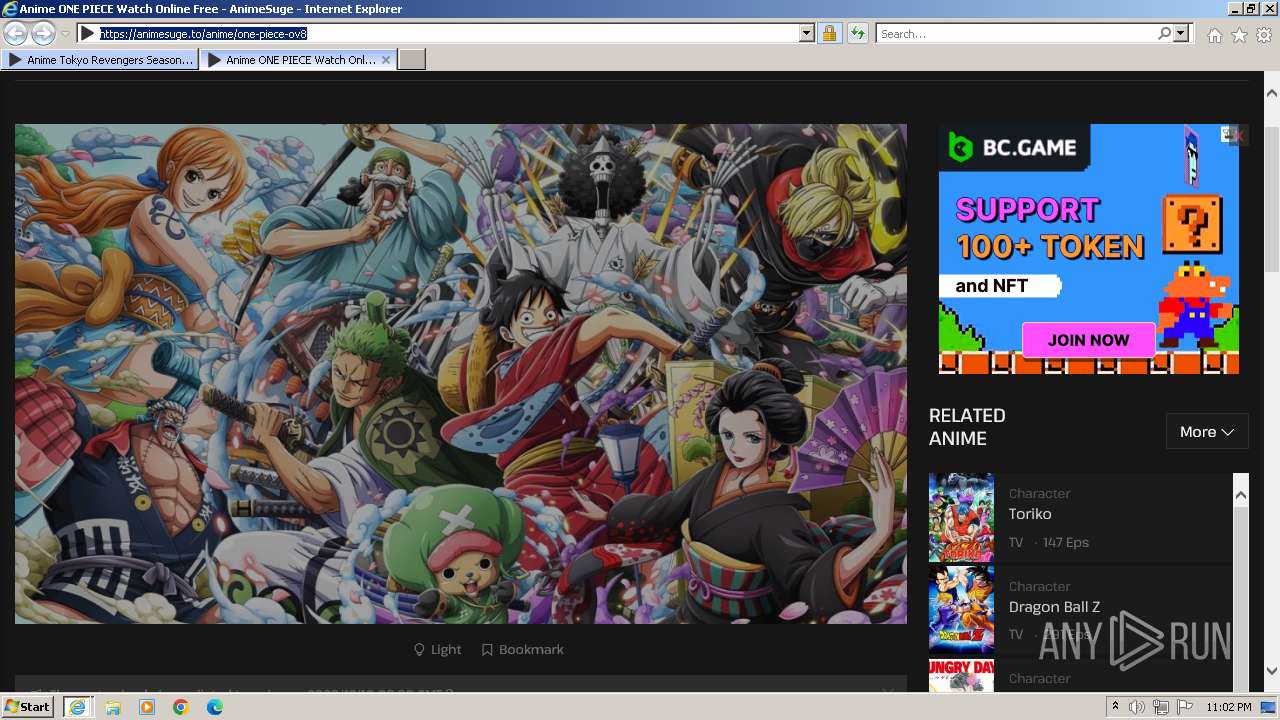Expand the More dropdown in Related Anime
The image size is (1280, 720).
click(1207, 432)
